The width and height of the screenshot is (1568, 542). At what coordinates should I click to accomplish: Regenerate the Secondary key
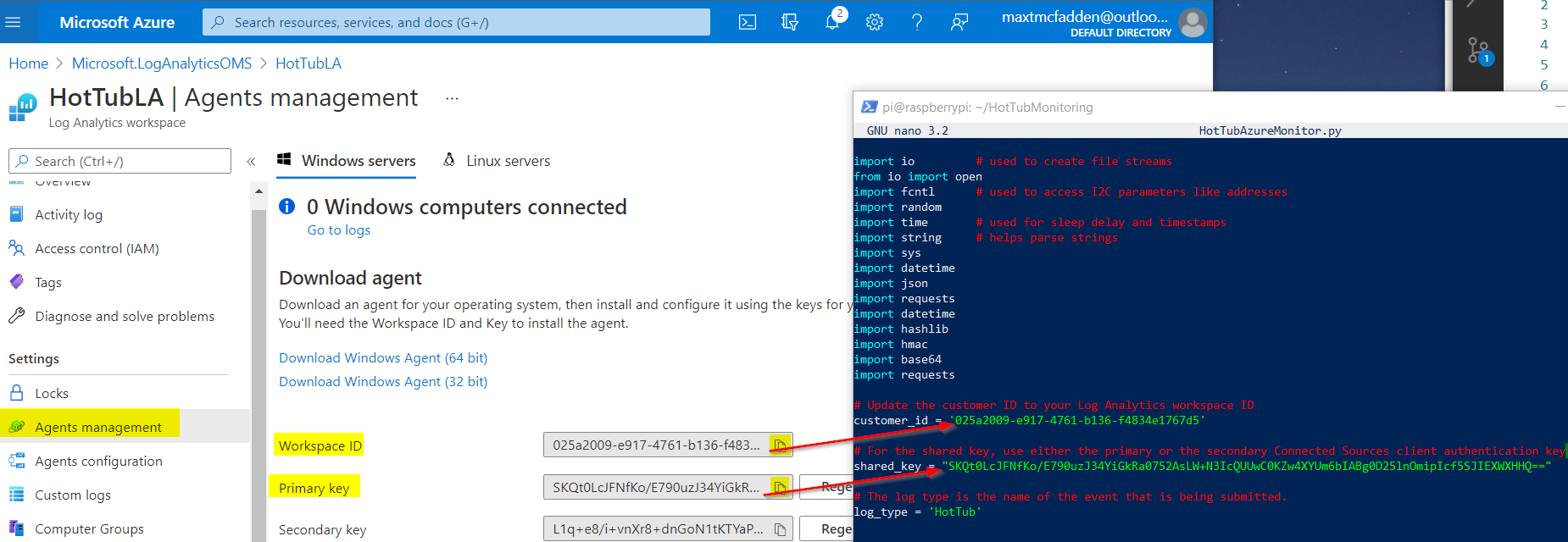[x=826, y=529]
